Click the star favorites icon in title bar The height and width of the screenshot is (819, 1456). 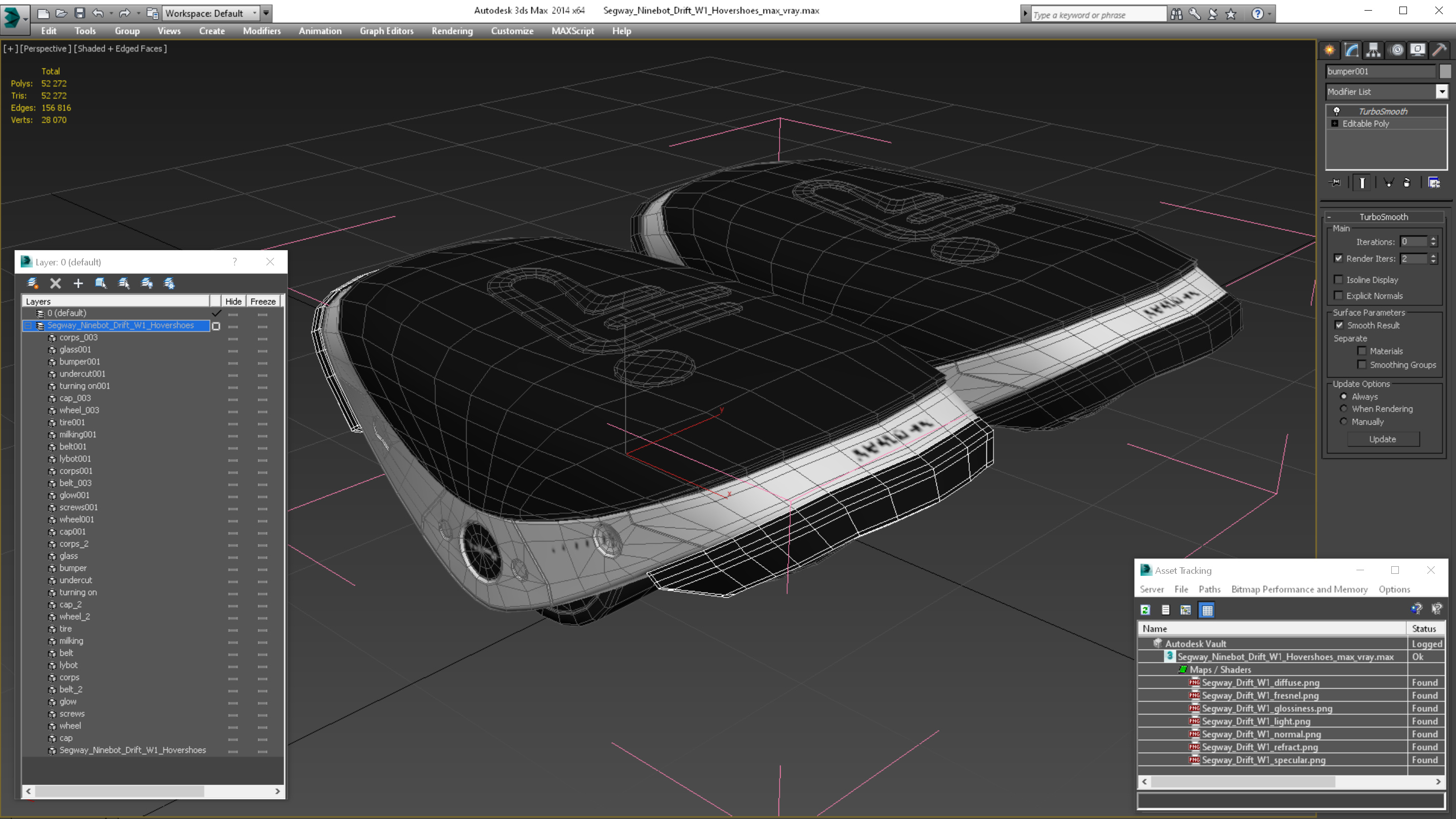[x=1231, y=14]
